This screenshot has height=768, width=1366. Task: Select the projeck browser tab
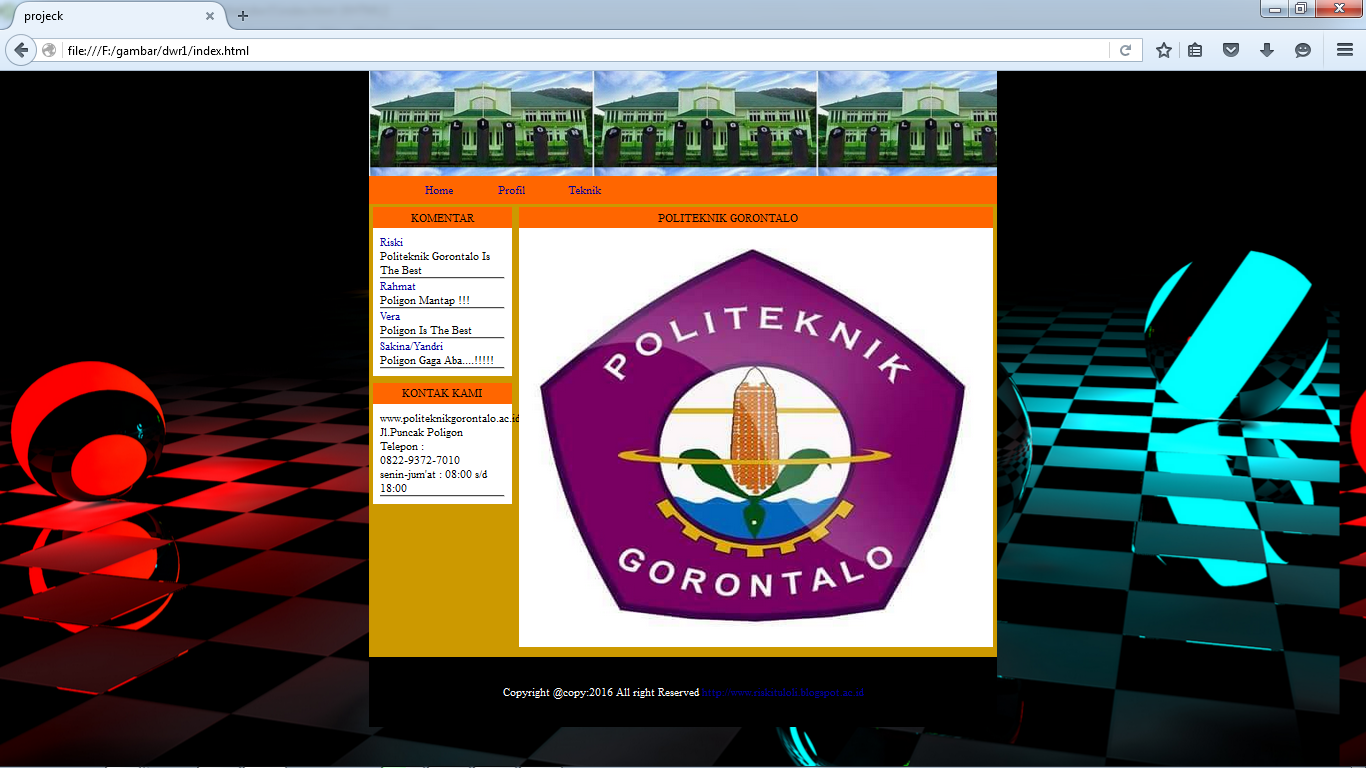(x=113, y=16)
